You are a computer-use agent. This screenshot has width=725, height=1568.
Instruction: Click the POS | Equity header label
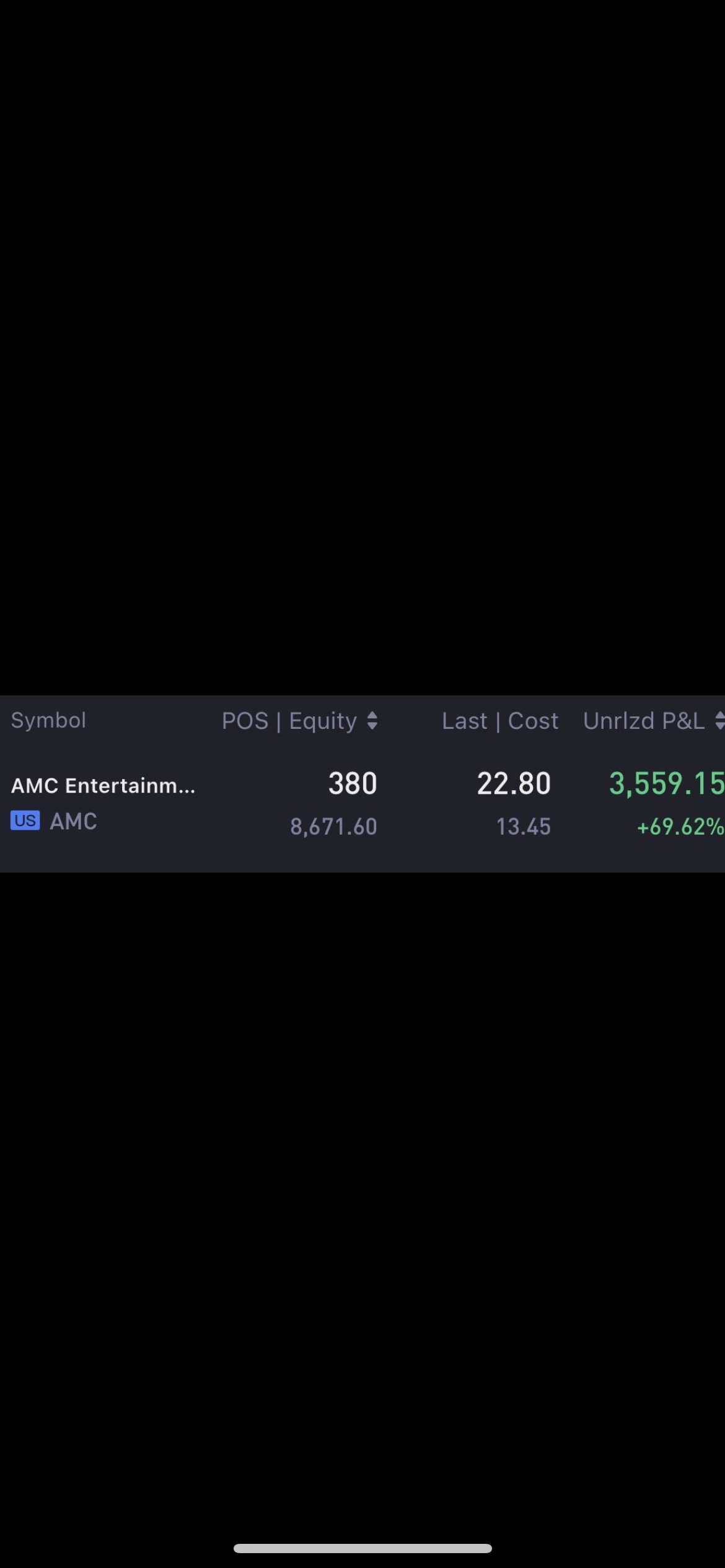(x=289, y=721)
